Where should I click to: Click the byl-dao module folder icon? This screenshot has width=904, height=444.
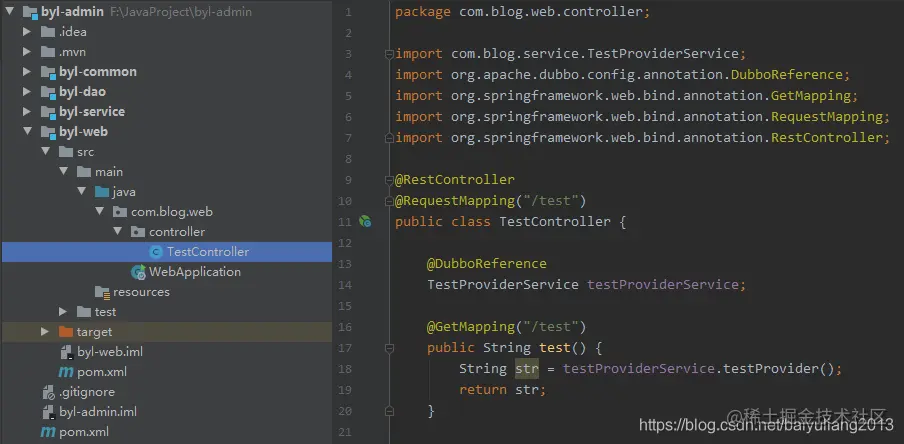[48, 92]
